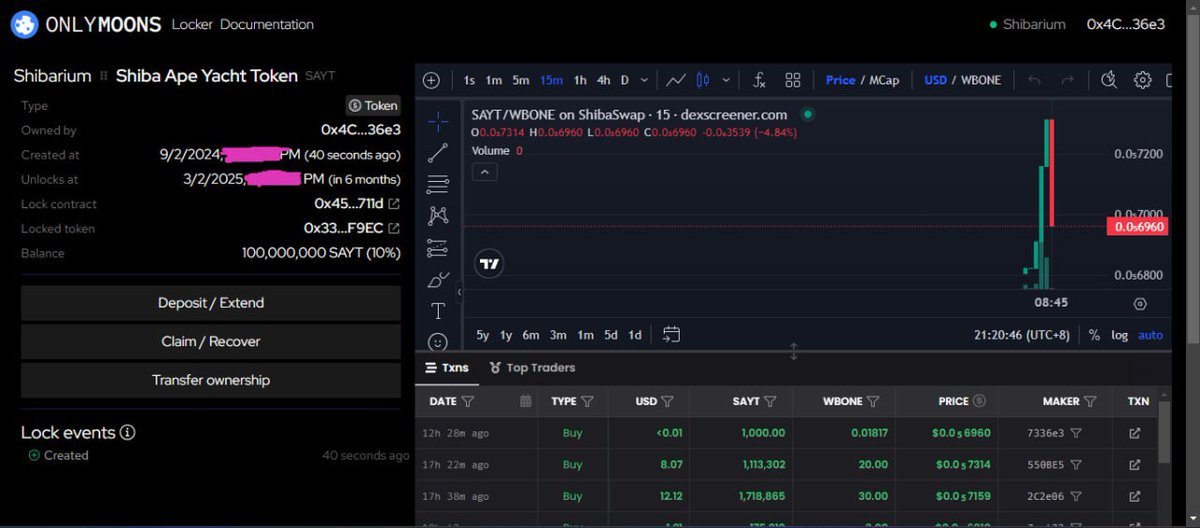The width and height of the screenshot is (1200, 528).
Task: Select the candlestick chart style icon
Action: click(702, 80)
